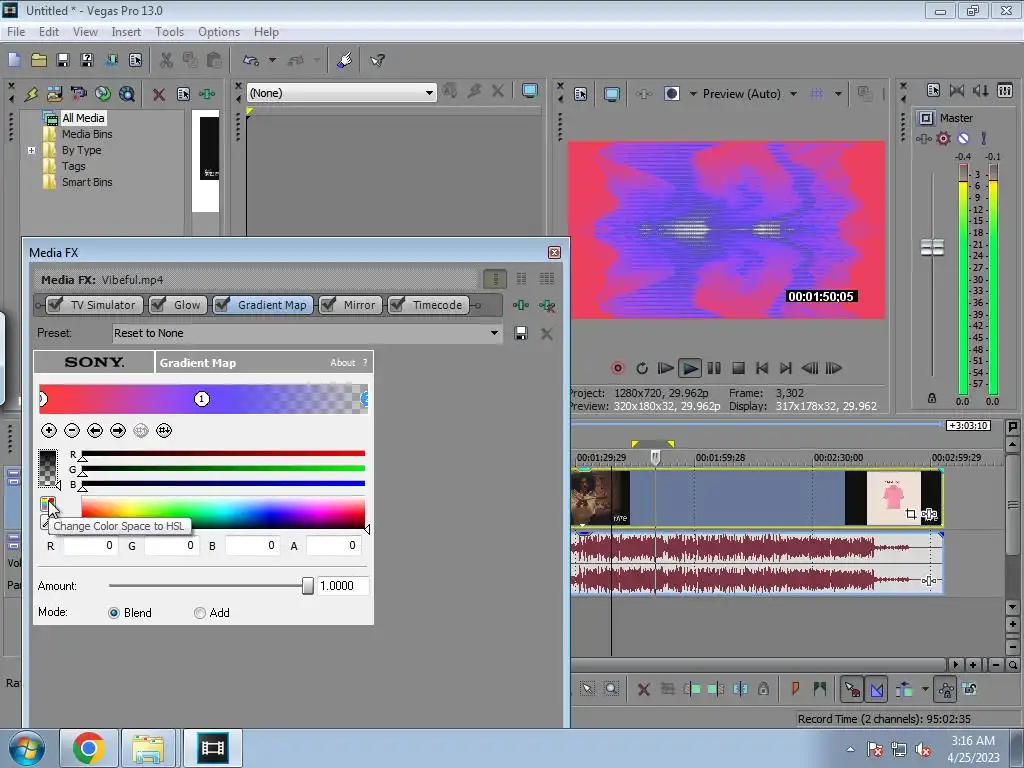Select the Media Bins folder in the tree
Viewport: 1024px width, 768px height.
coord(87,134)
